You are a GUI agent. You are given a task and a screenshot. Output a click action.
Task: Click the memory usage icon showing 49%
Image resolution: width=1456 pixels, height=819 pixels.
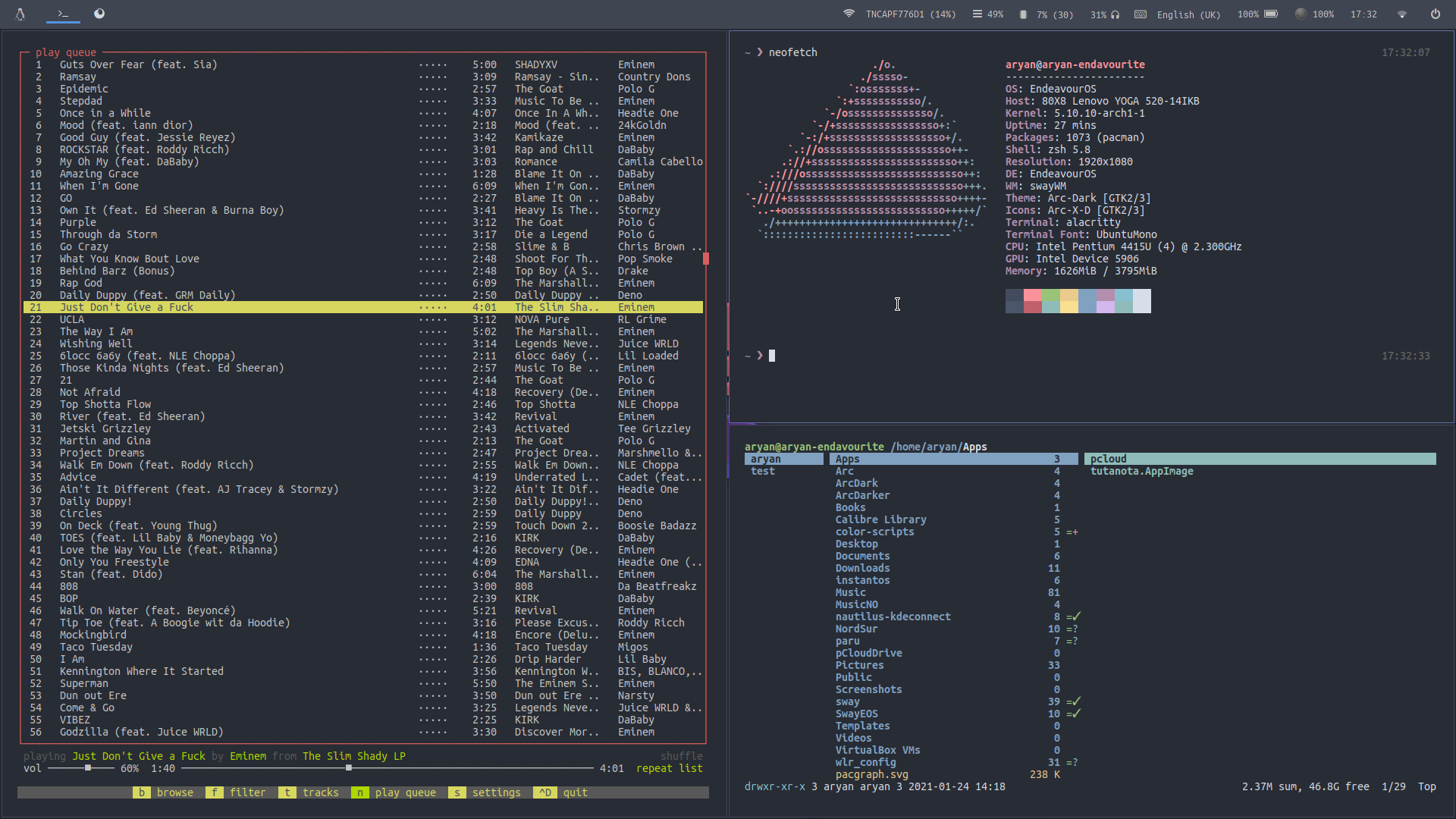[978, 14]
